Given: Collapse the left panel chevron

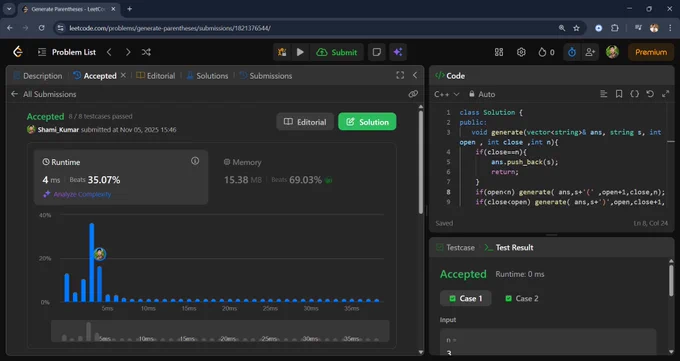Looking at the screenshot, I should 415,75.
